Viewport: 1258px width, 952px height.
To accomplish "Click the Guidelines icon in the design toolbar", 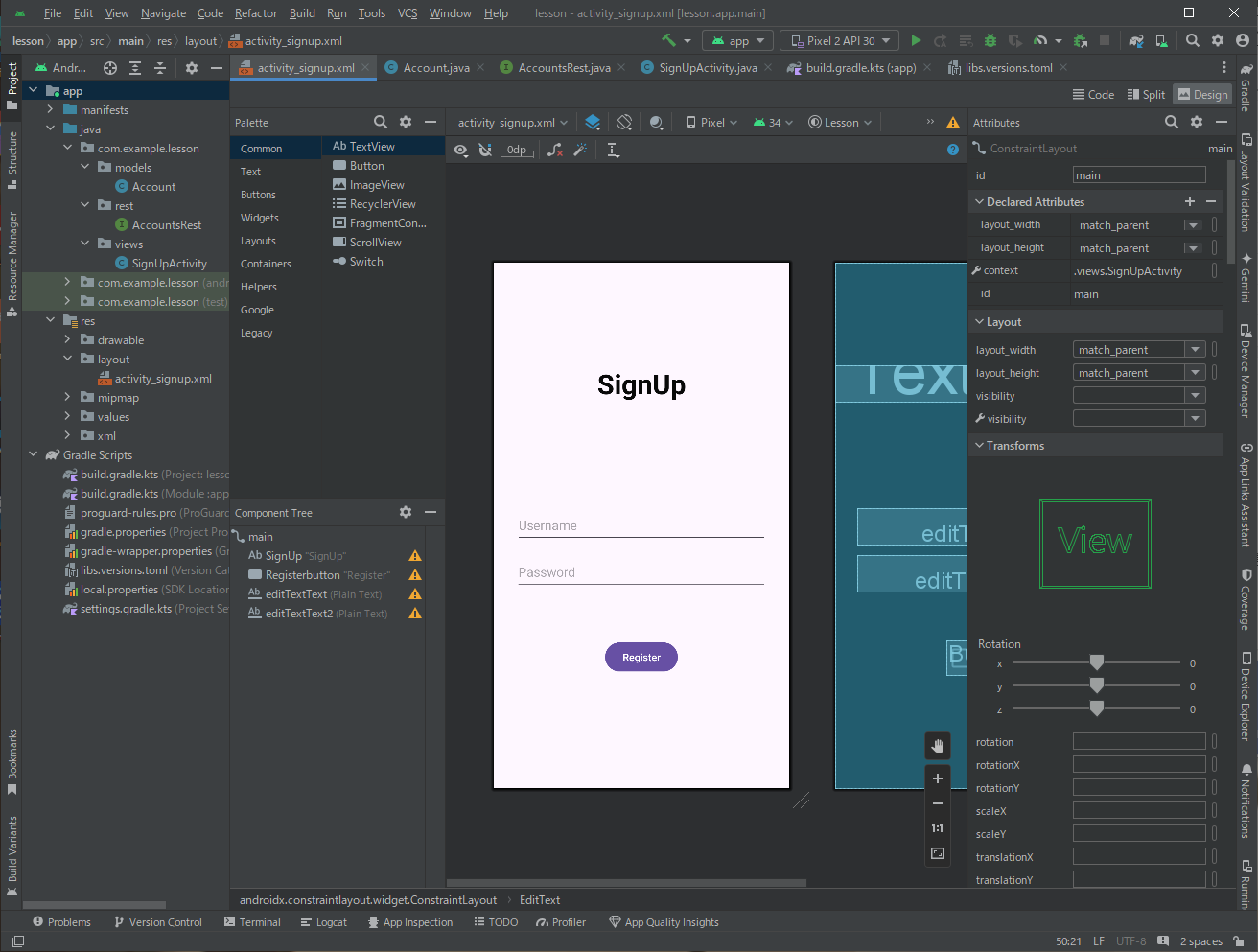I will (x=614, y=150).
